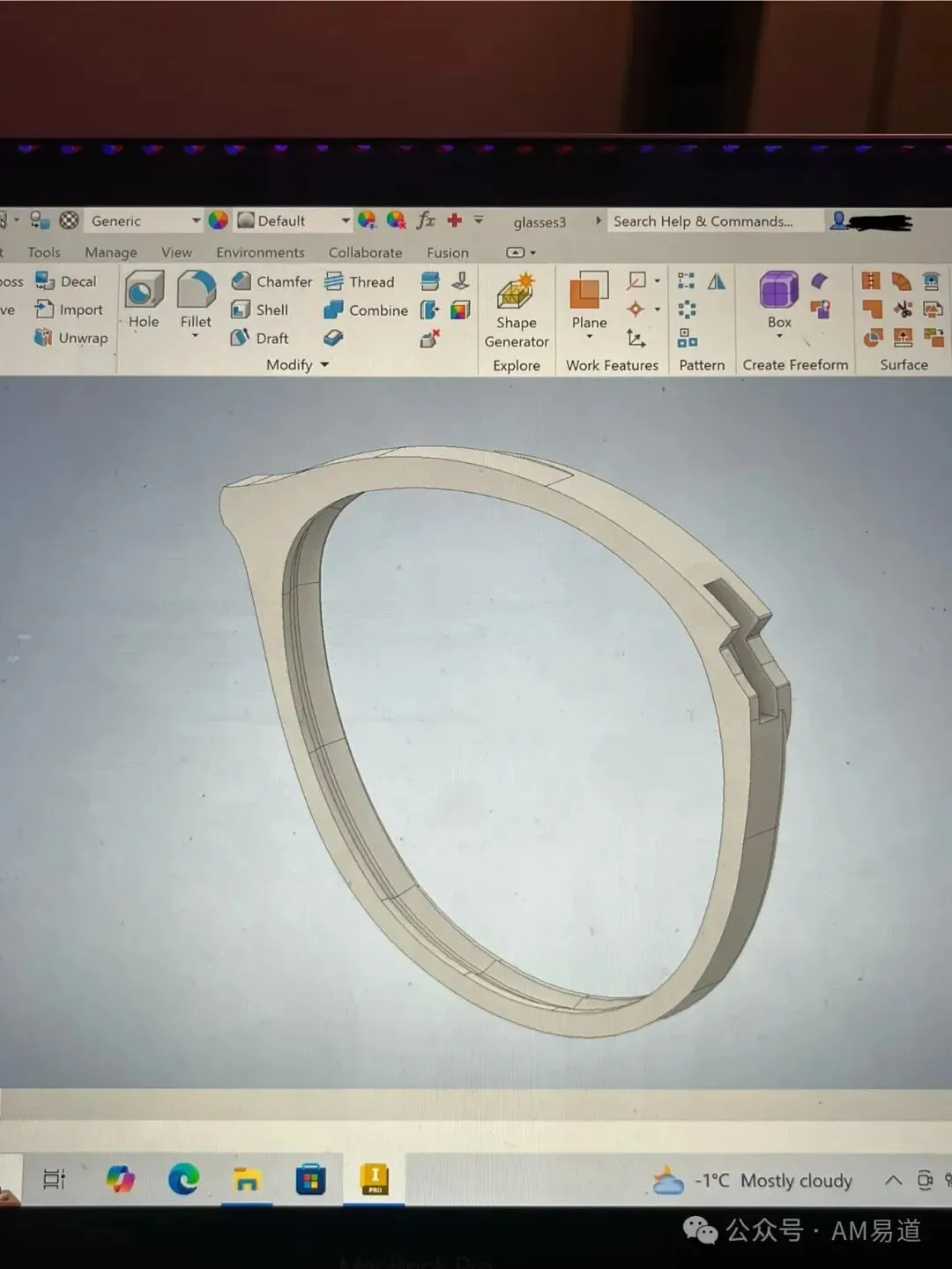Open the appearance color wheel
952x1269 pixels.
(x=219, y=220)
